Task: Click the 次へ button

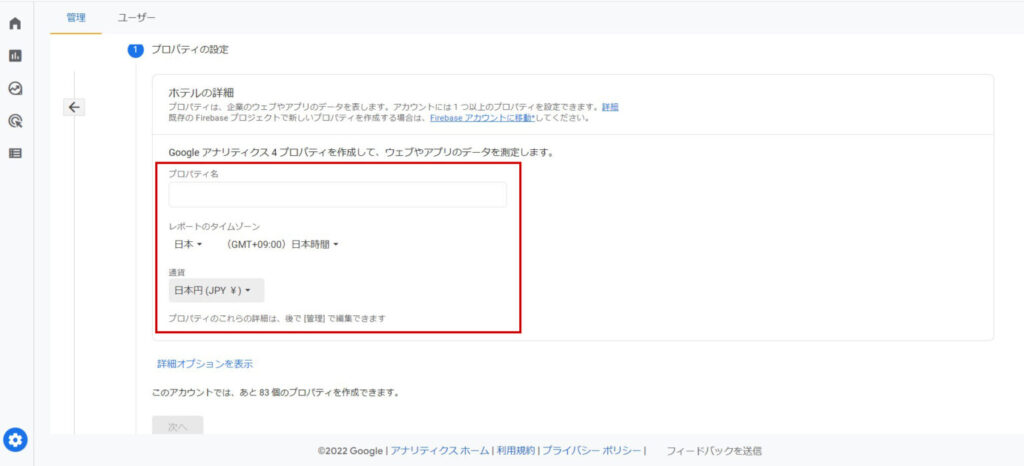Action: (177, 426)
